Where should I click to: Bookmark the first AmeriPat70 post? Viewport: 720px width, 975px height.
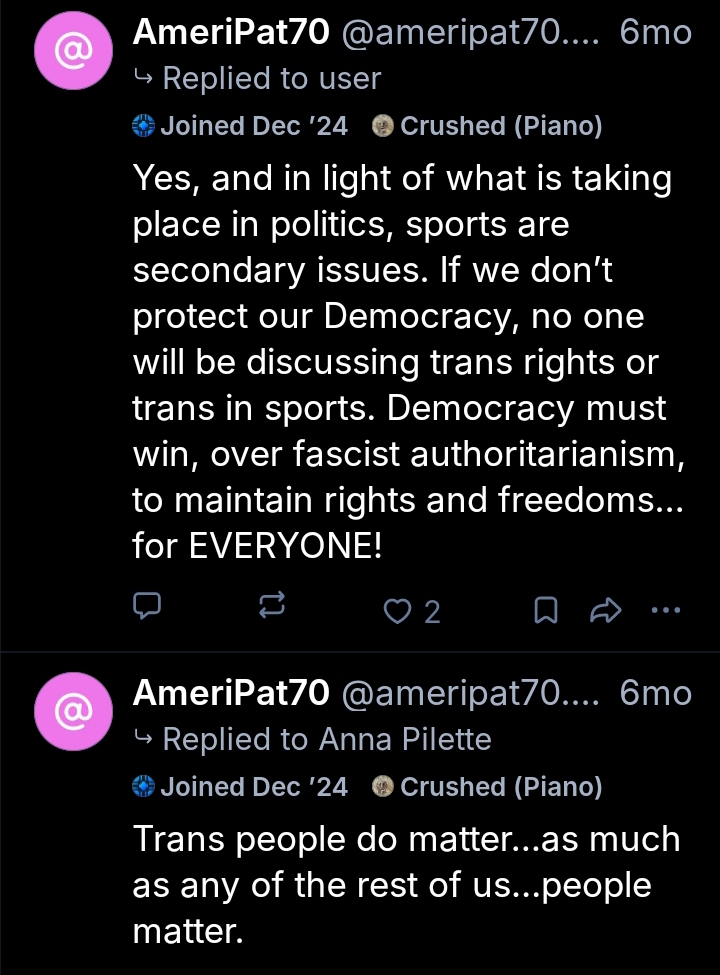pyautogui.click(x=545, y=609)
